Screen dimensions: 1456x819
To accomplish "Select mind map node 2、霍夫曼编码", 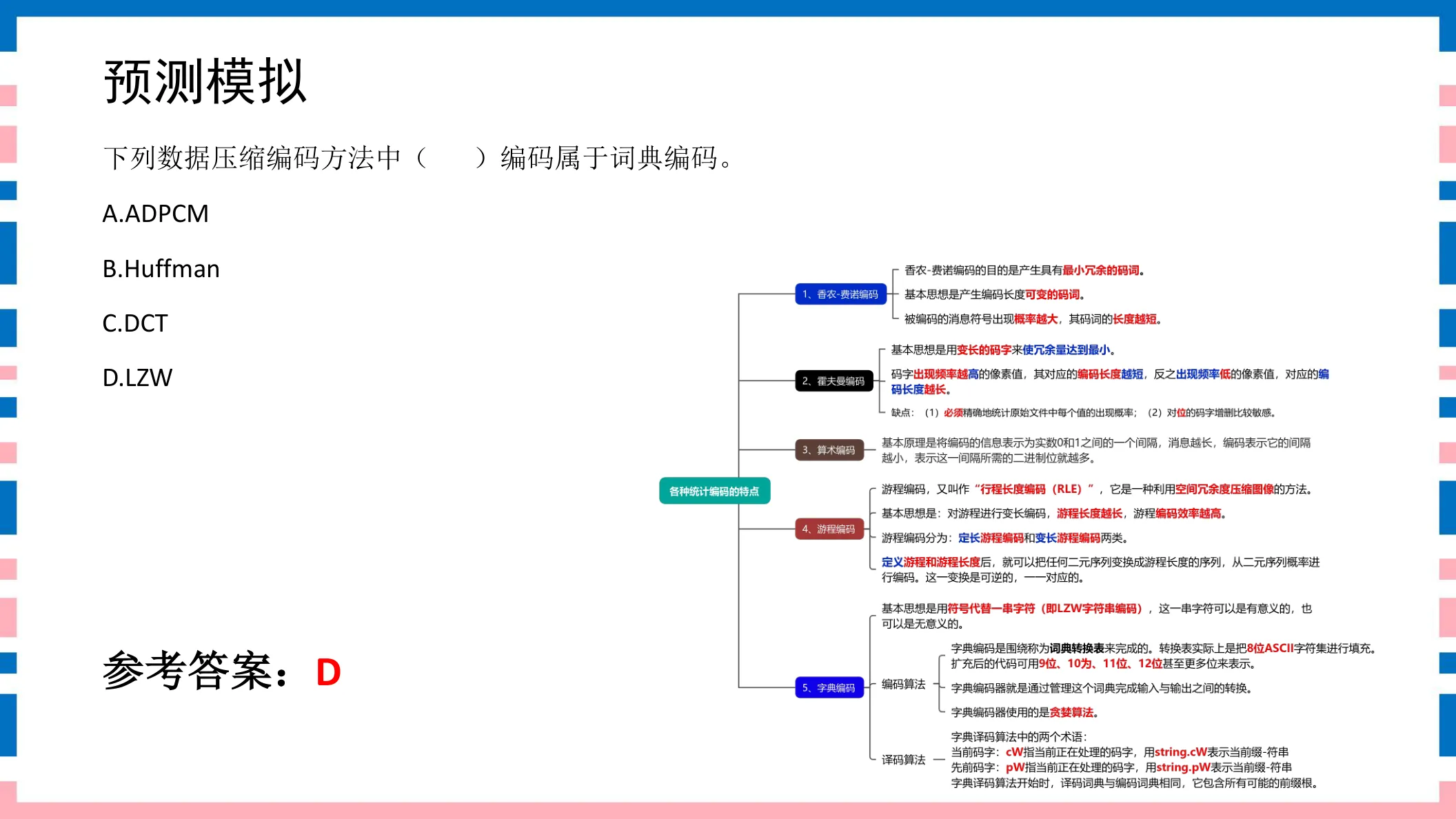I will (833, 381).
